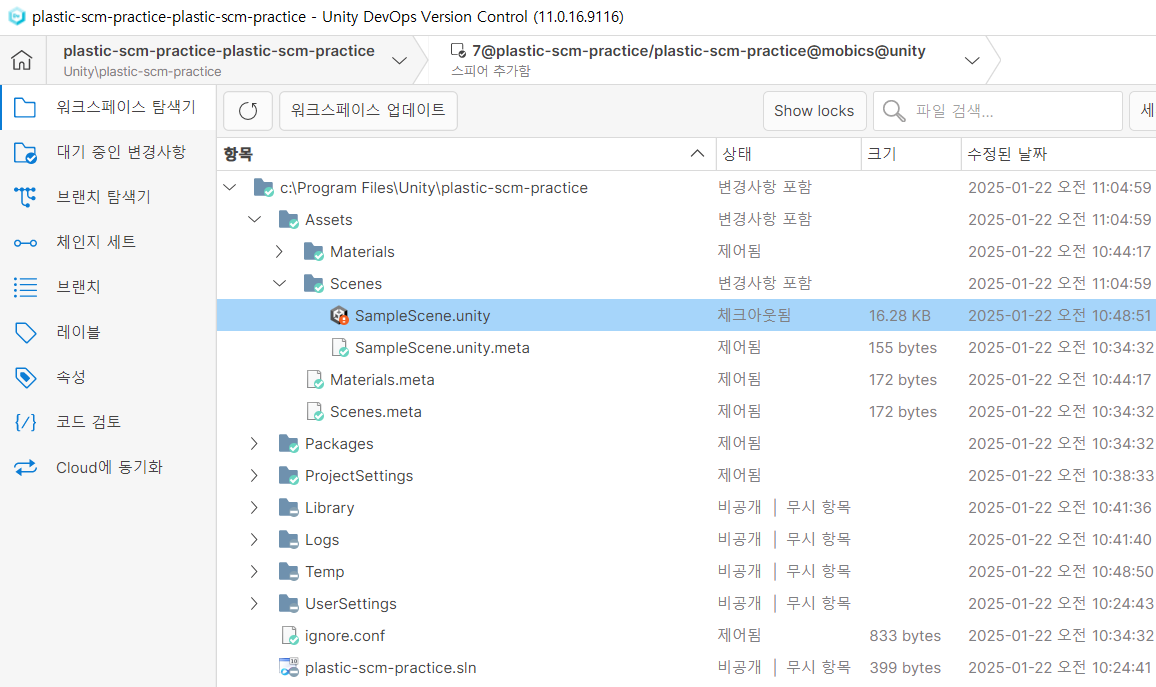
Task: Open 워크스페이스 탐색기 in the sidebar
Action: (108, 108)
